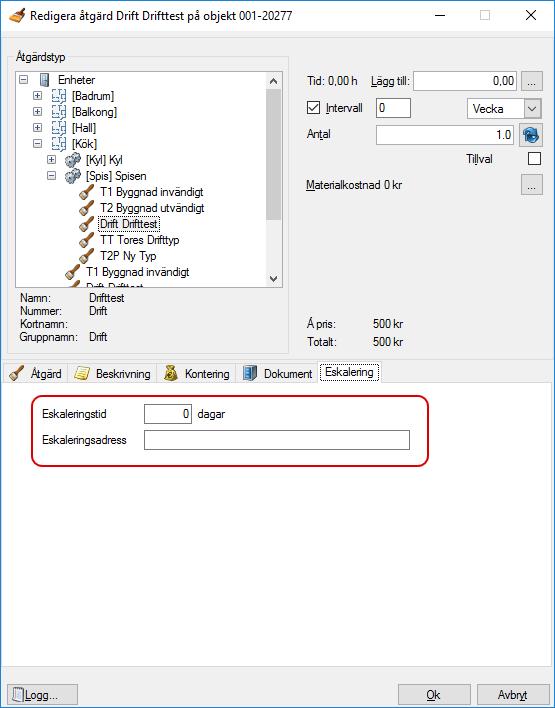Click the brush icon in the title bar
The height and width of the screenshot is (708, 555).
pyautogui.click(x=17, y=15)
